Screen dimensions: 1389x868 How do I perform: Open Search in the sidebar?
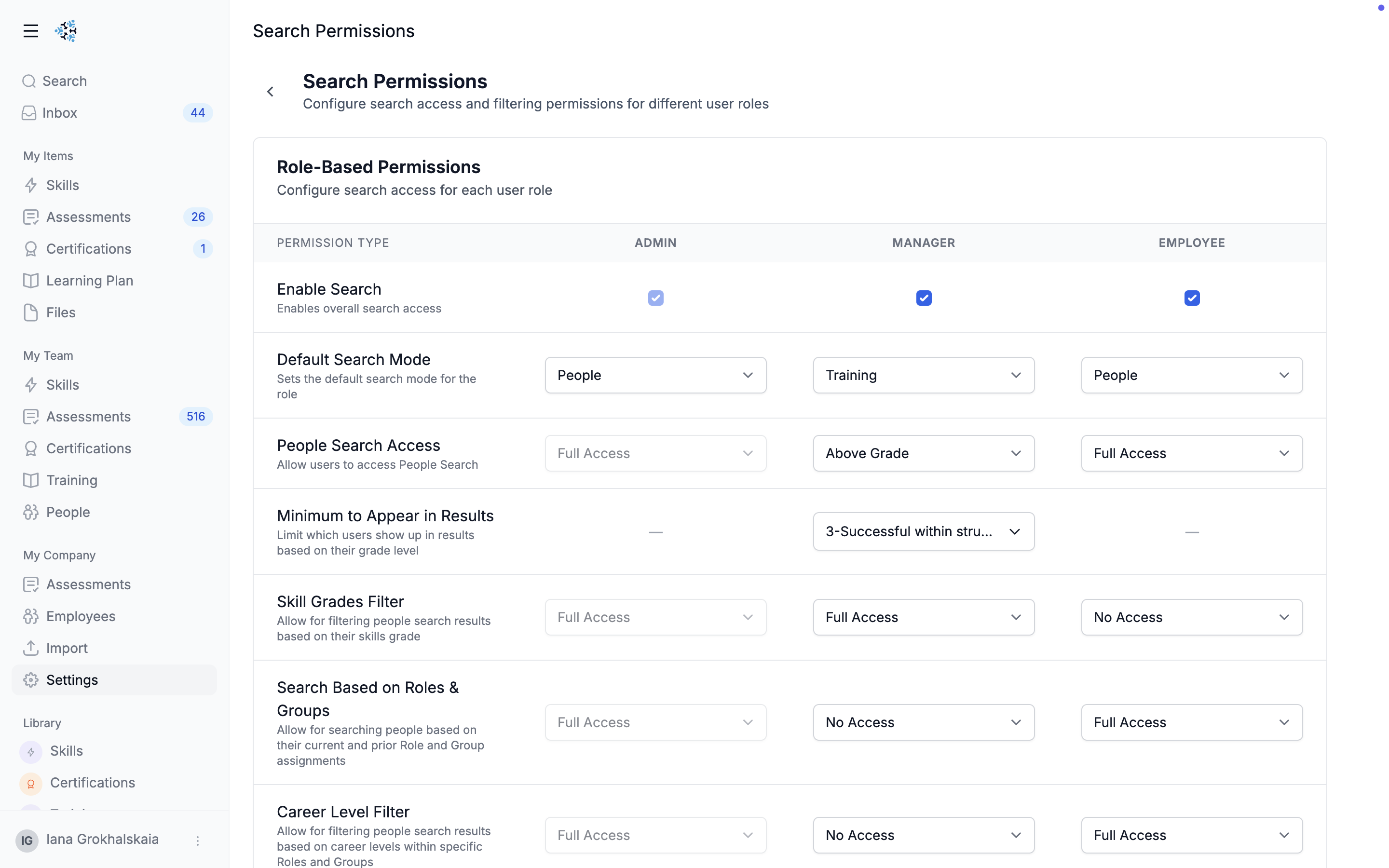pyautogui.click(x=114, y=81)
